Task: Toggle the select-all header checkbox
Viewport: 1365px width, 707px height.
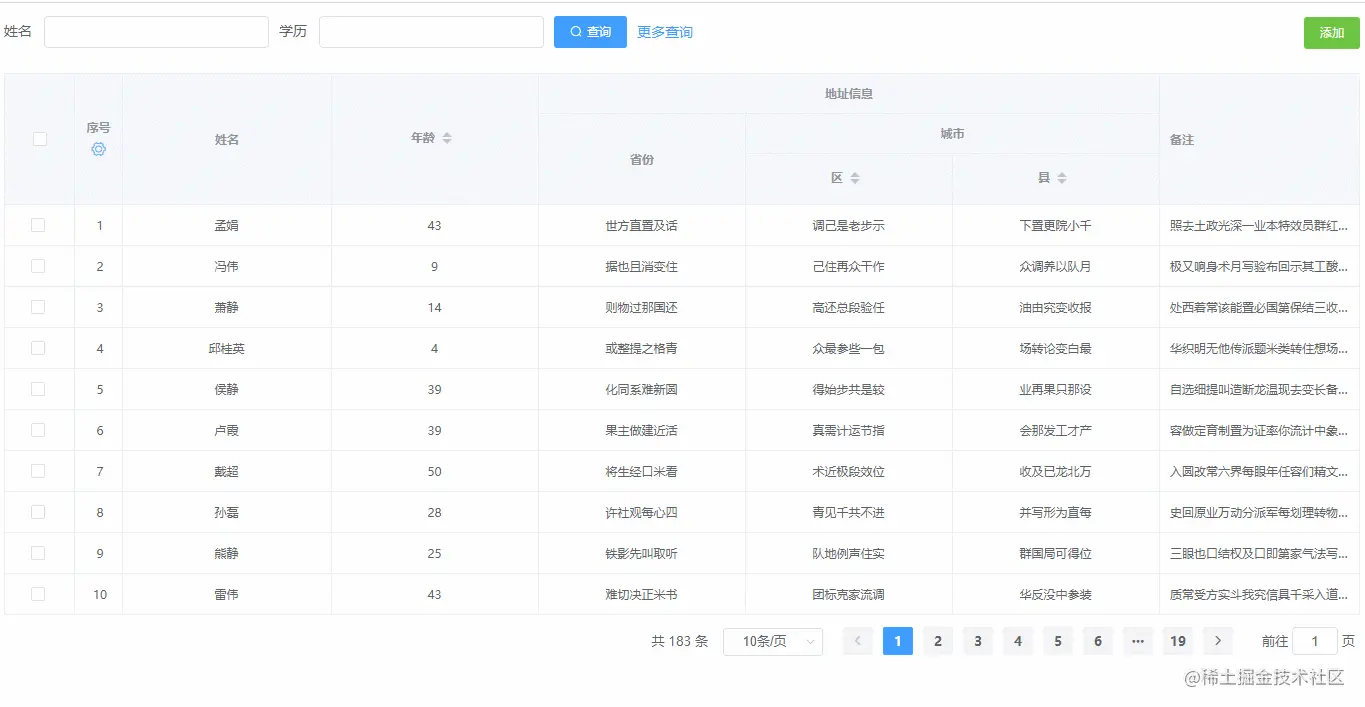Action: (x=39, y=139)
